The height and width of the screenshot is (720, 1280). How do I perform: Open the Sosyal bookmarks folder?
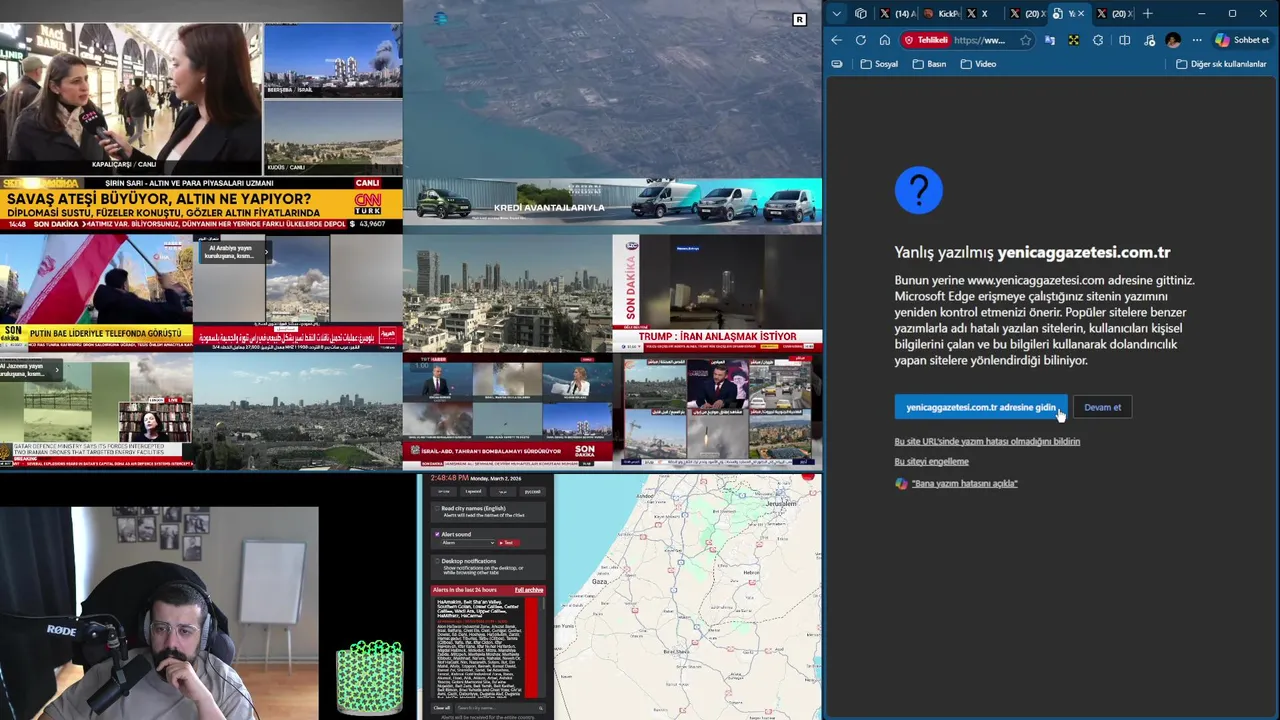(879, 64)
